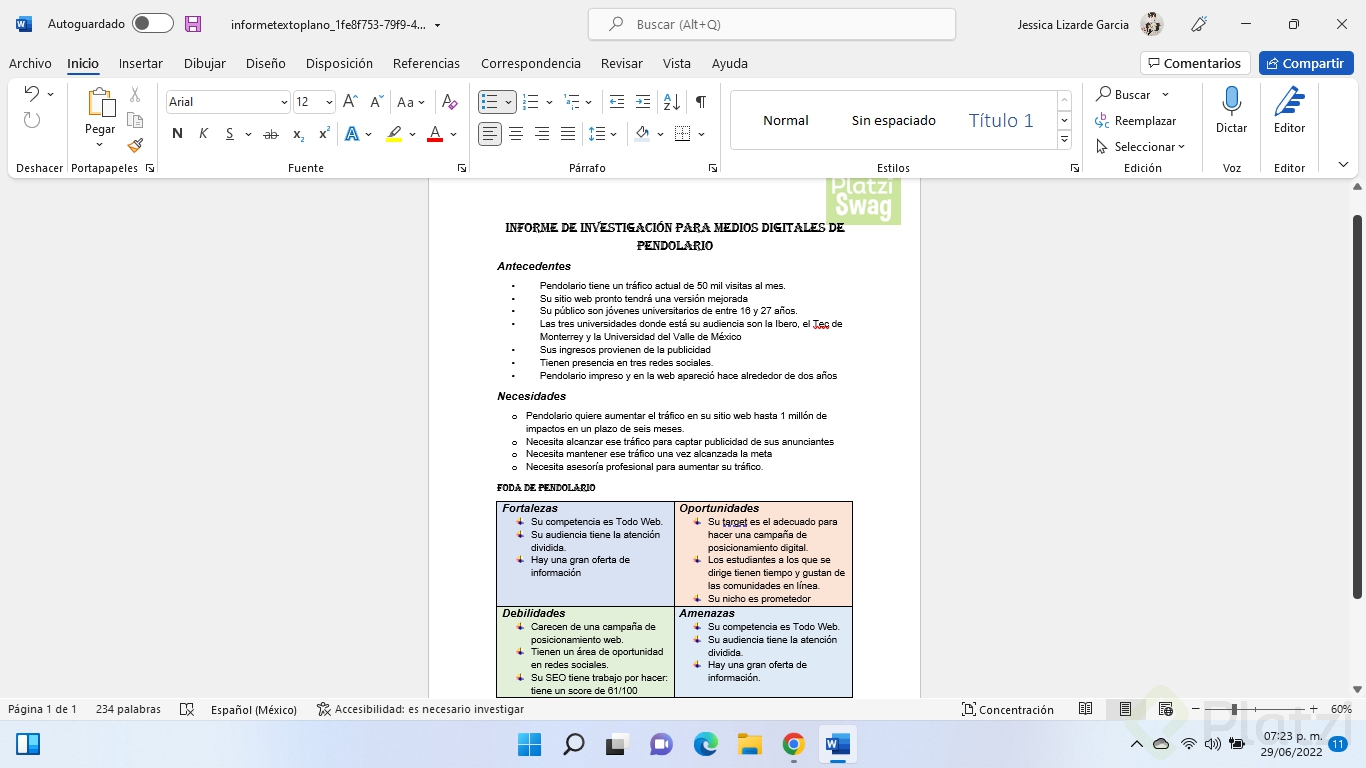
Task: Switch to the Revisar tab
Action: coord(622,63)
